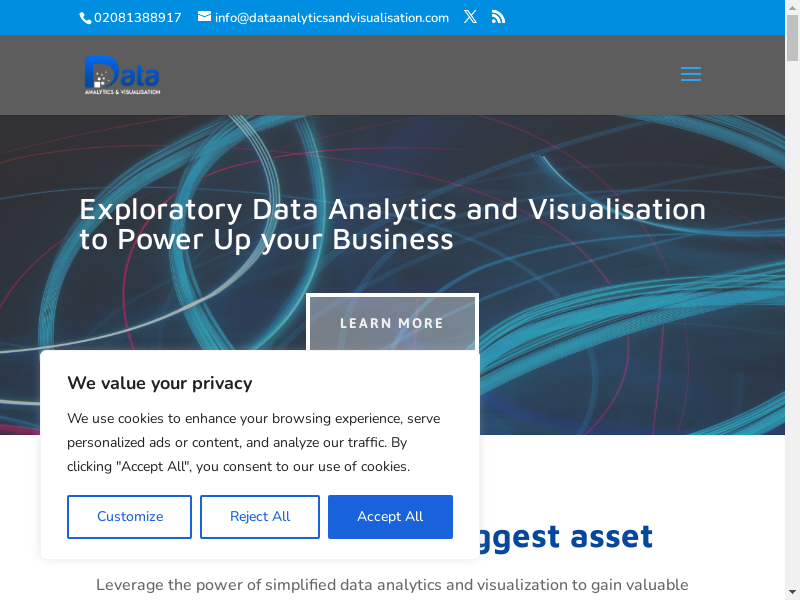Click the Data Analytics & Visualisation logo

coord(122,75)
